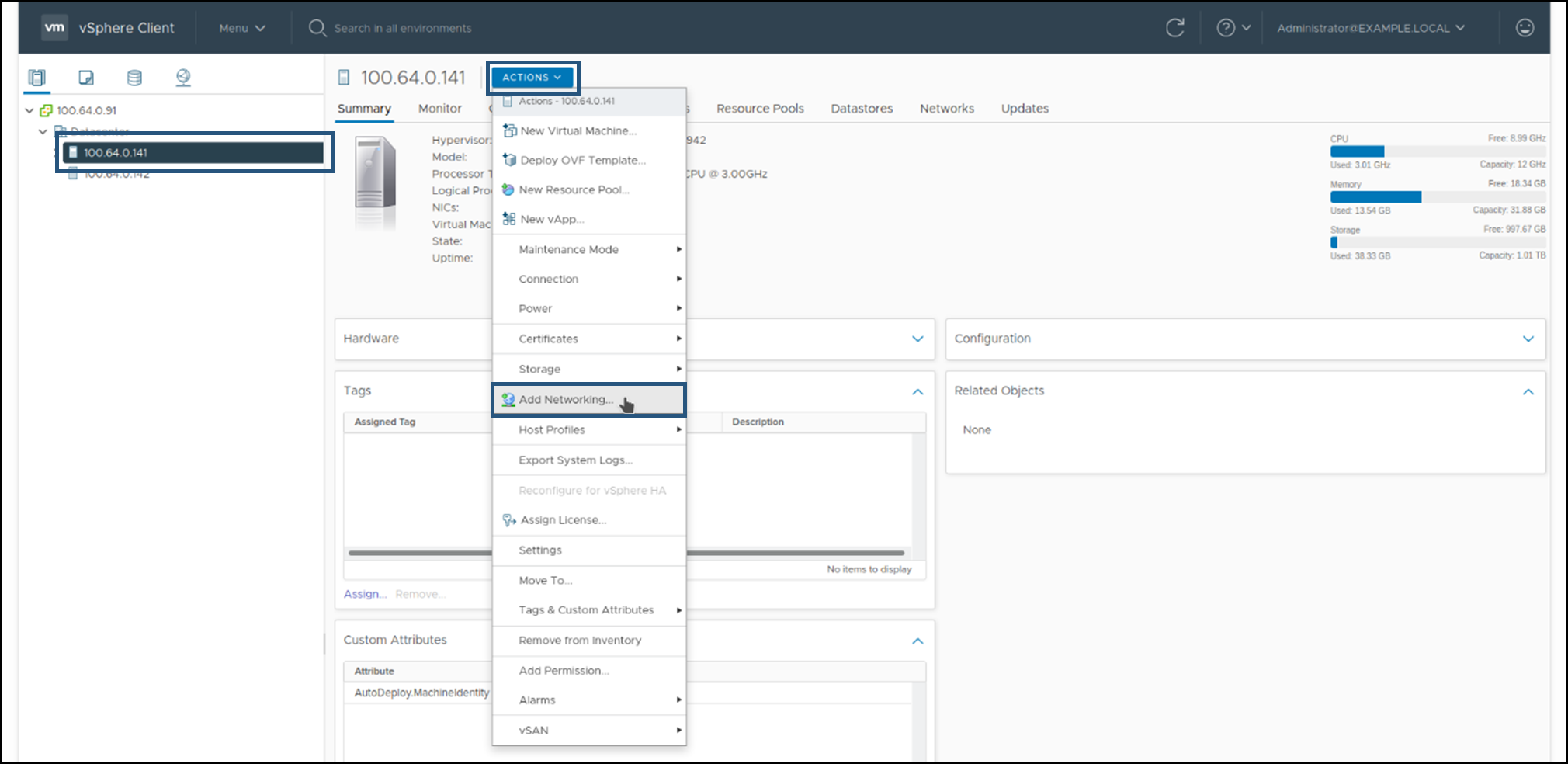Click the Assign tag link
Viewport: 1568px width, 764px height.
(365, 594)
